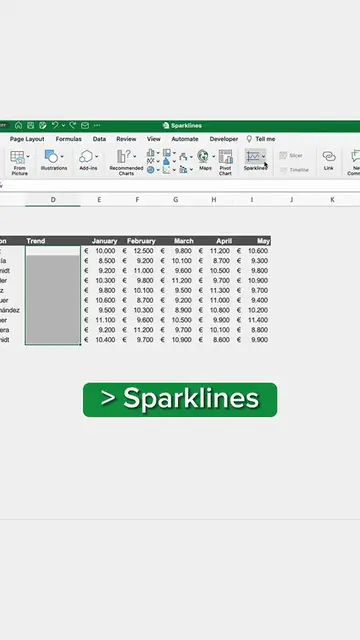This screenshot has height=640, width=360.
Task: Expand the Illustrations dropdown arrow
Action: pos(62,156)
